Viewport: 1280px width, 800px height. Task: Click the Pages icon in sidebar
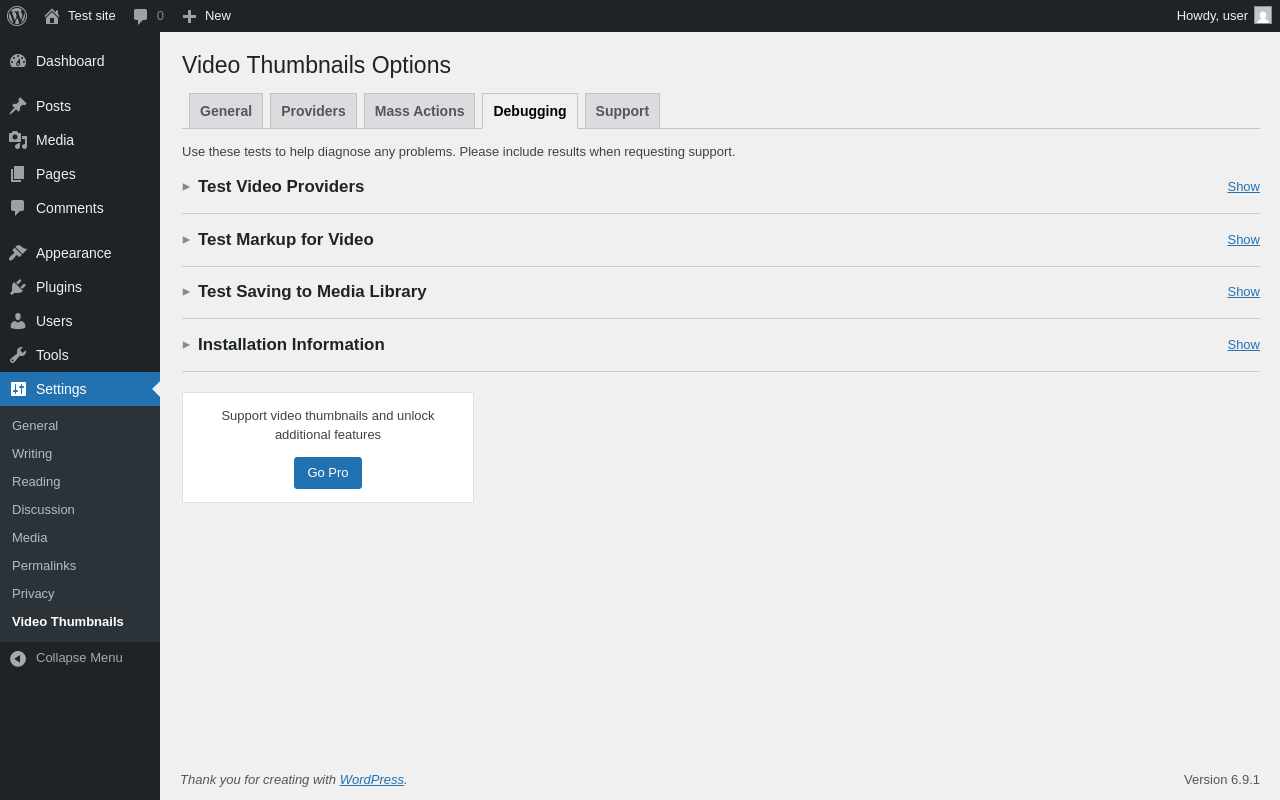tap(18, 174)
